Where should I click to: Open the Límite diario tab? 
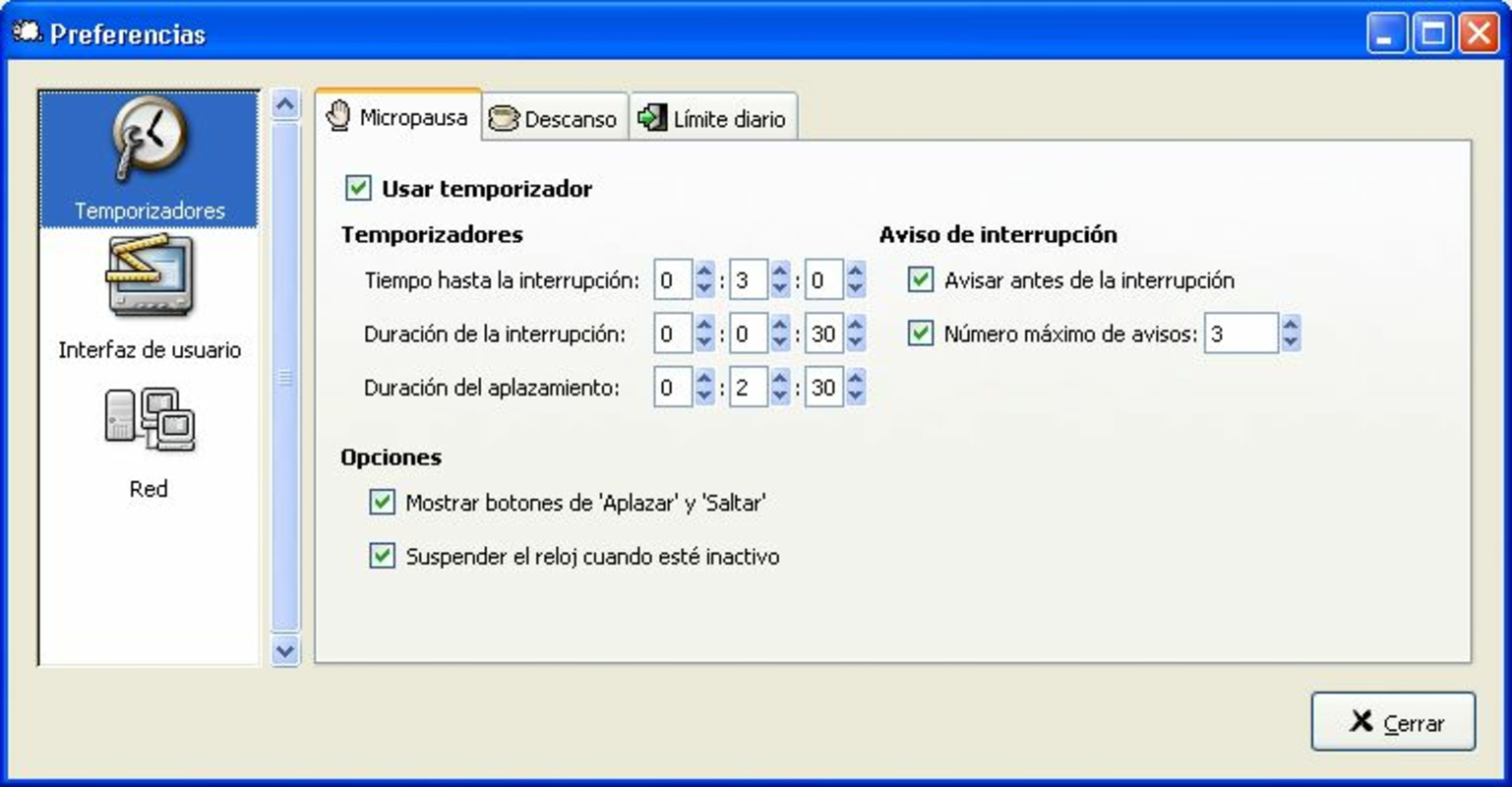[713, 118]
